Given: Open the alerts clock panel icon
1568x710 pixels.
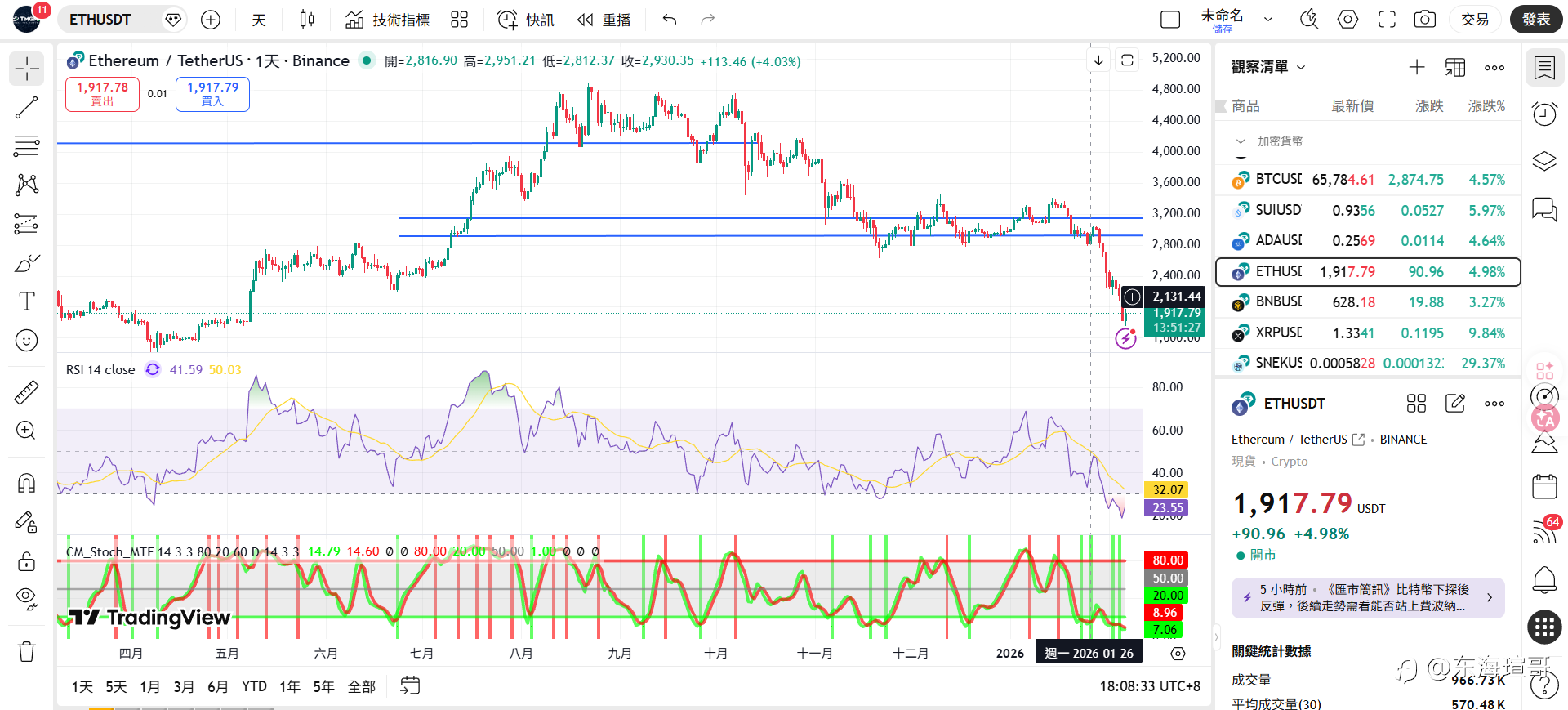Looking at the screenshot, I should pyautogui.click(x=1544, y=114).
